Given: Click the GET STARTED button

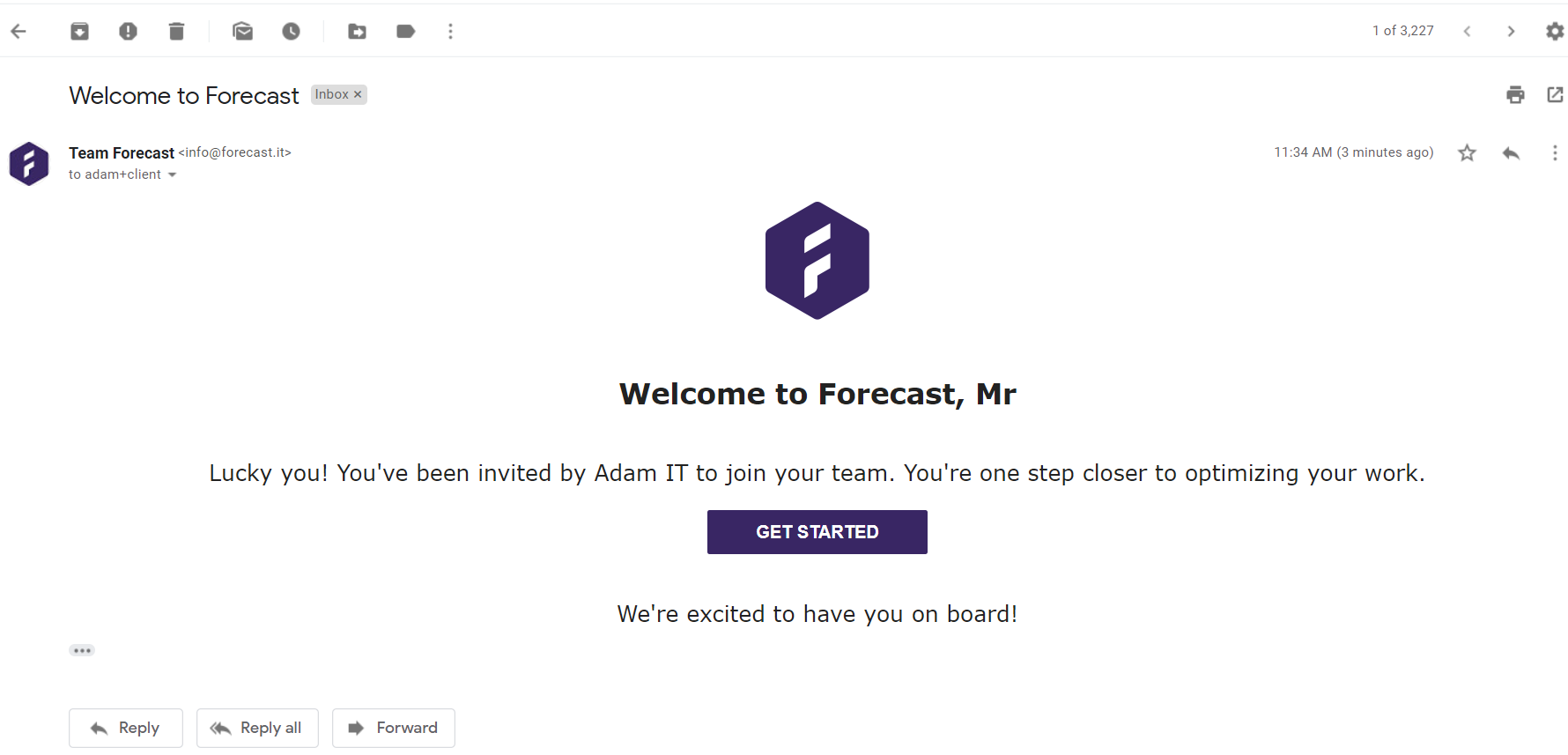Looking at the screenshot, I should tap(817, 532).
